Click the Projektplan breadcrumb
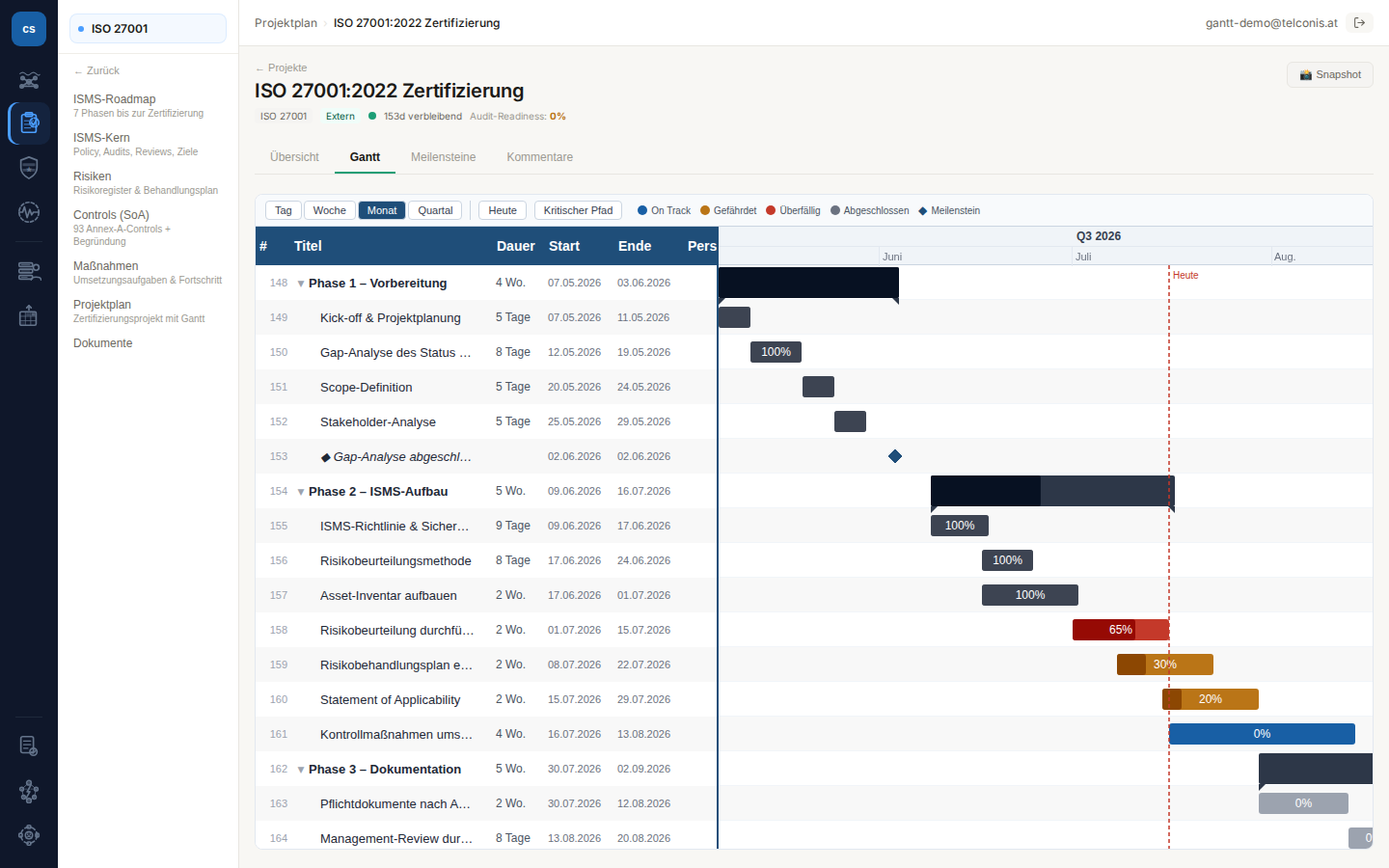Screen dimensions: 1389x868 (x=286, y=23)
